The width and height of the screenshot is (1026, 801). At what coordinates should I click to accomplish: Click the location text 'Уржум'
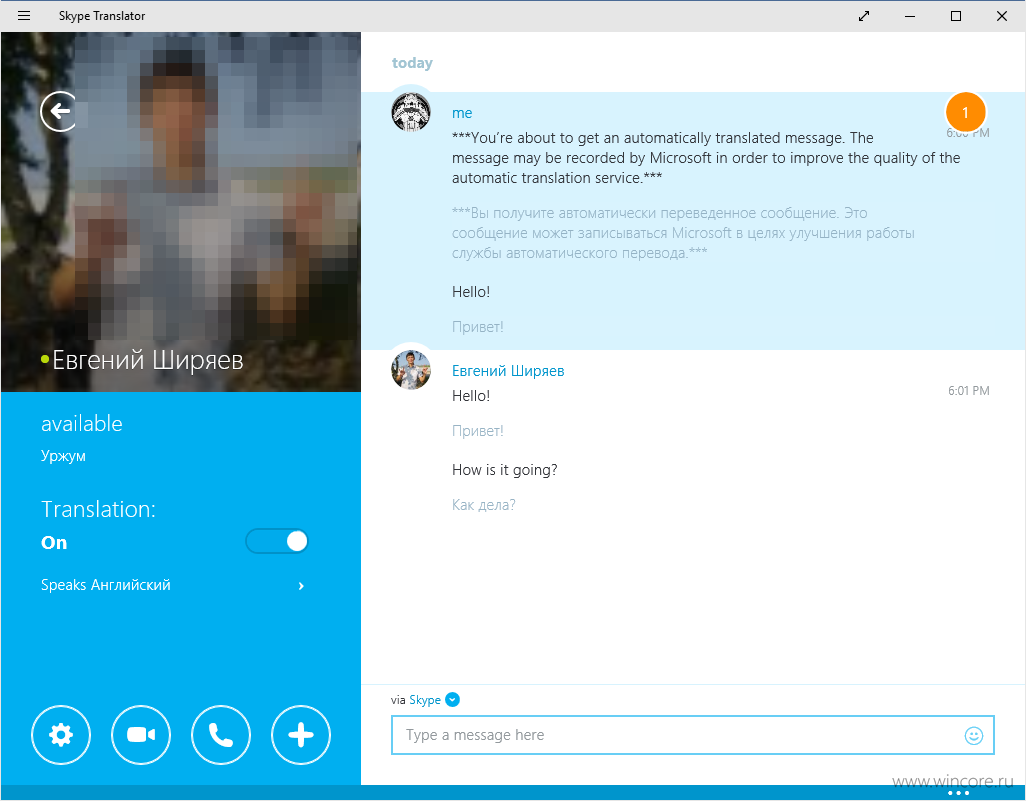(63, 456)
